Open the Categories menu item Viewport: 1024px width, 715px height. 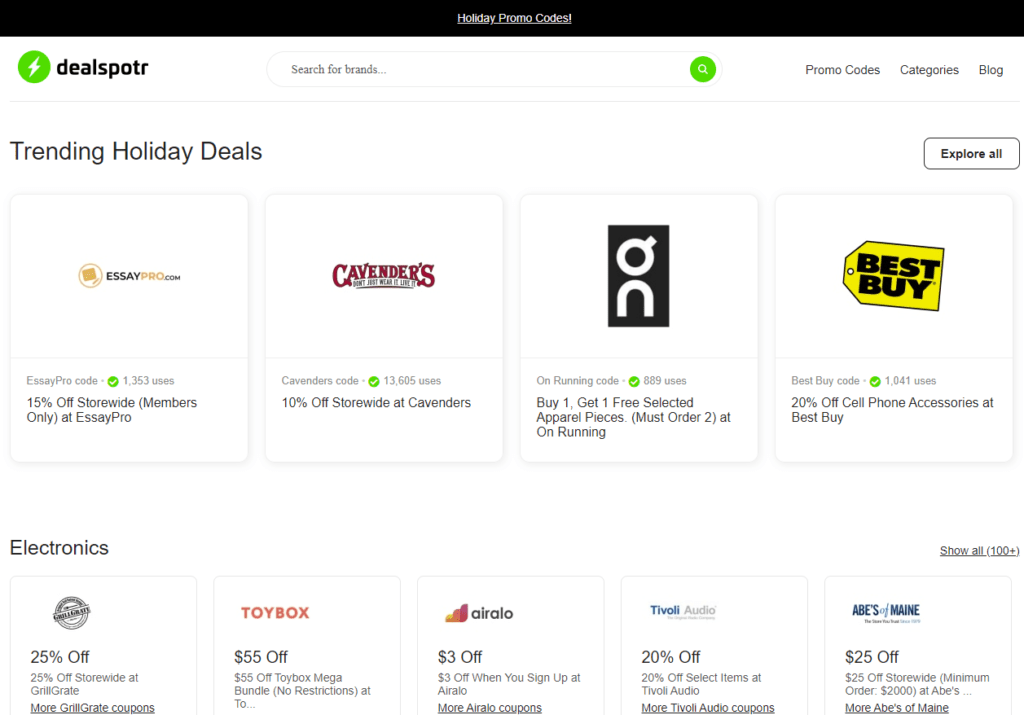[929, 69]
